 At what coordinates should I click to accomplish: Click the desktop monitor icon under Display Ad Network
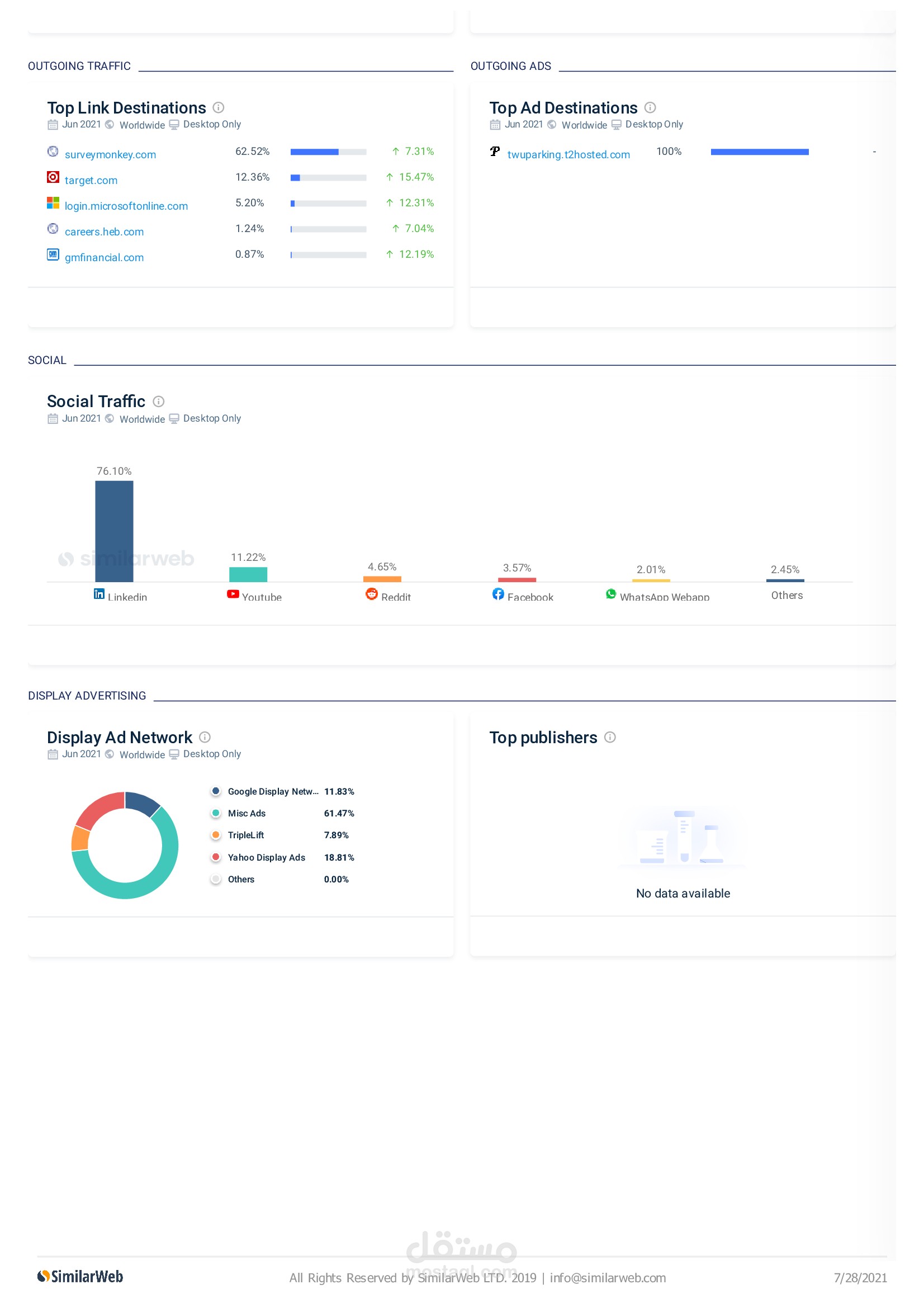(x=174, y=754)
